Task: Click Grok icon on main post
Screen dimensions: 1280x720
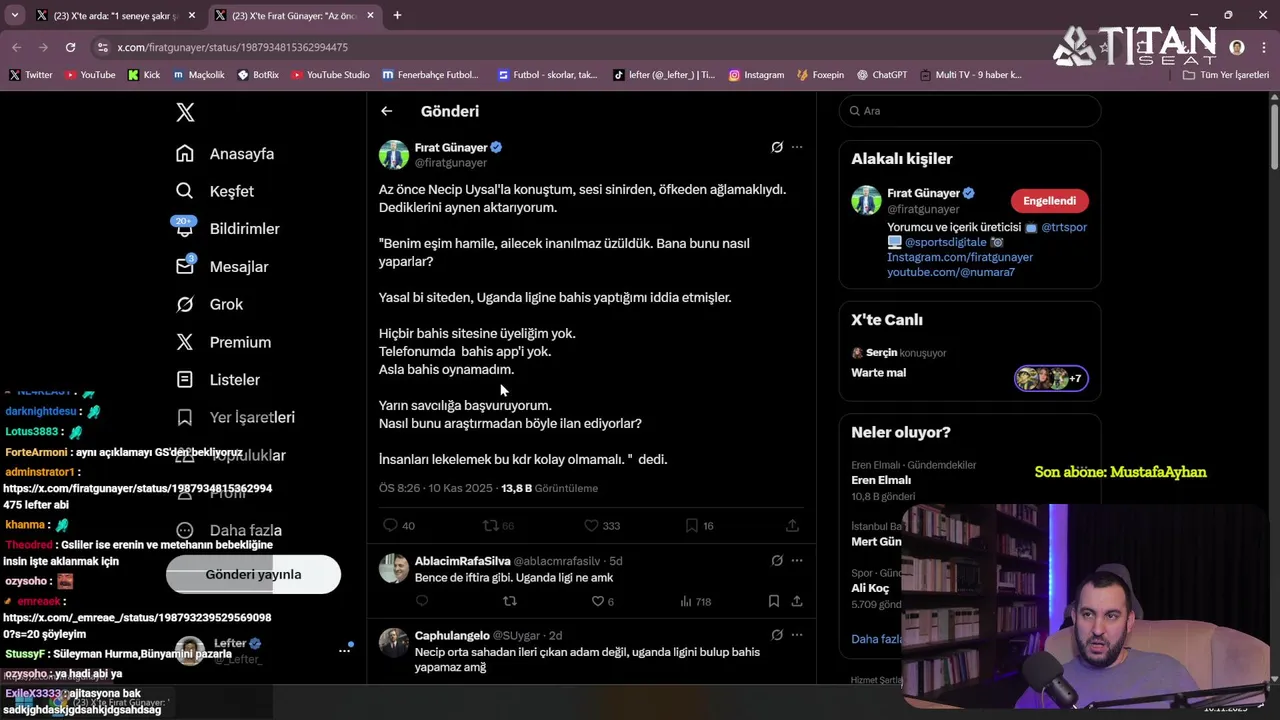Action: (777, 147)
